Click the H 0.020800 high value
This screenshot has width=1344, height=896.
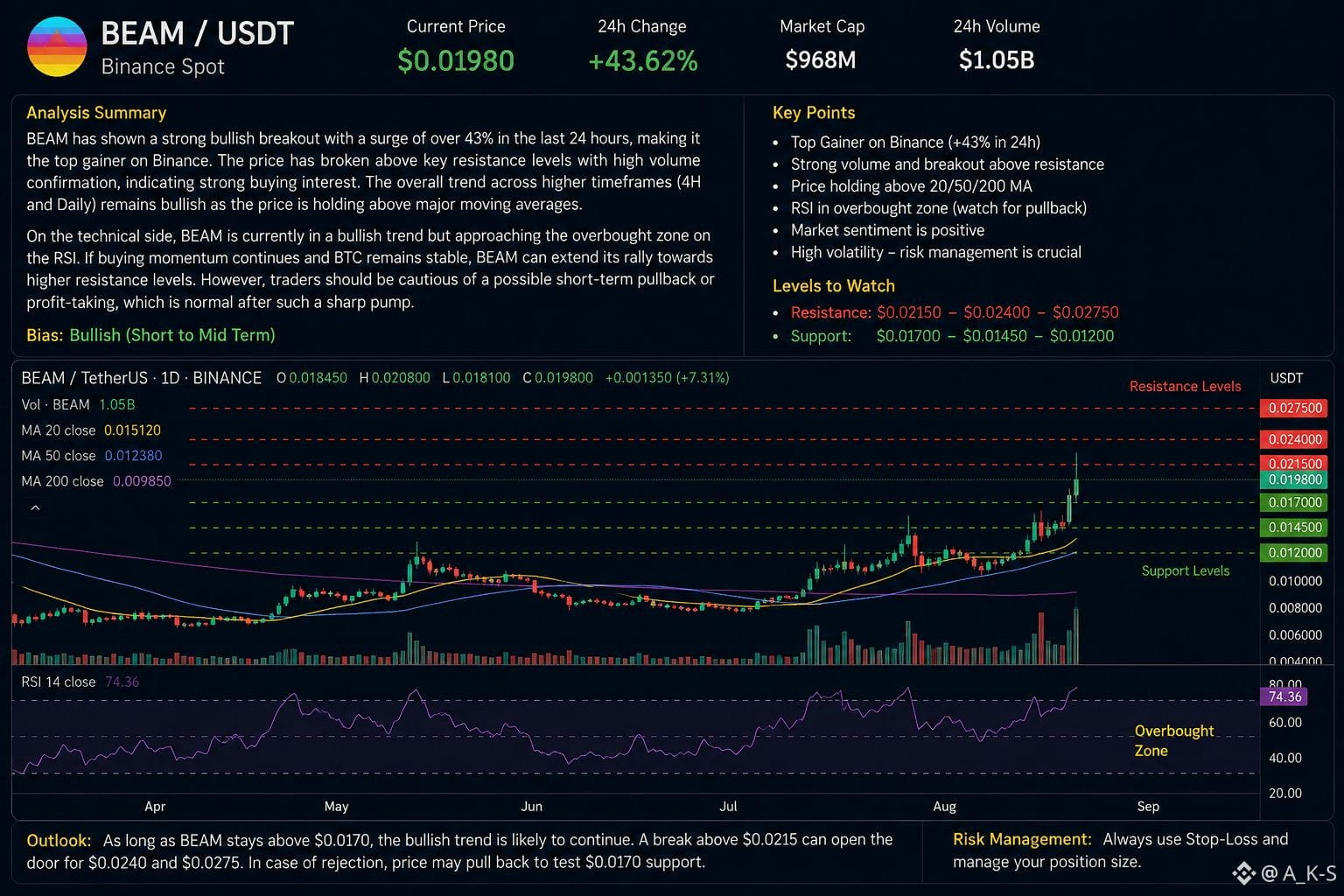tap(395, 378)
